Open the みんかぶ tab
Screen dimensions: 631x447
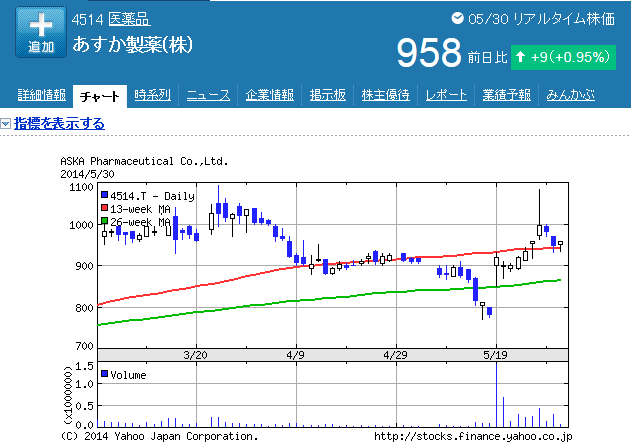coord(571,95)
